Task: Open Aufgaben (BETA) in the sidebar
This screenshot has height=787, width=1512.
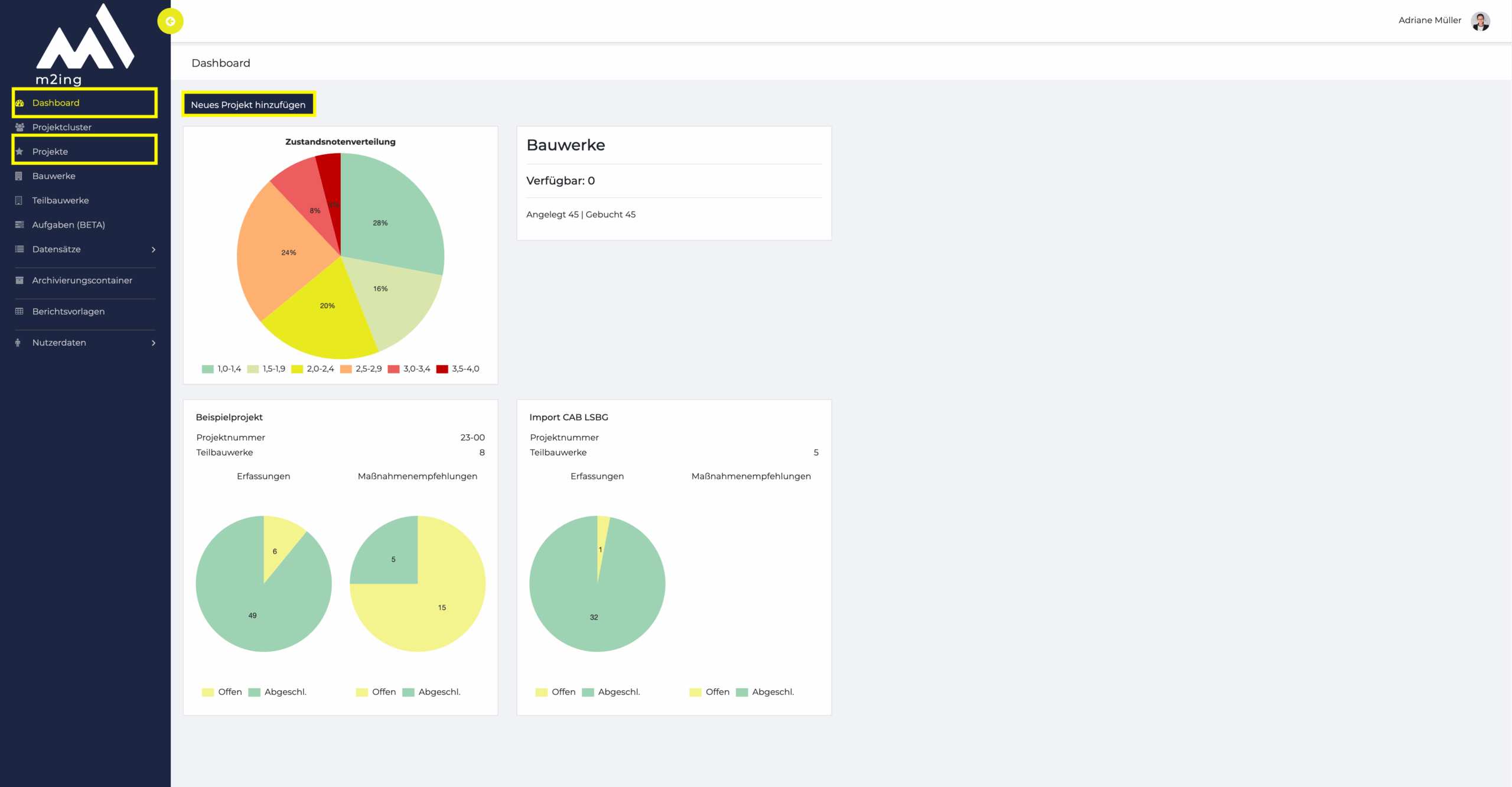Action: tap(69, 225)
